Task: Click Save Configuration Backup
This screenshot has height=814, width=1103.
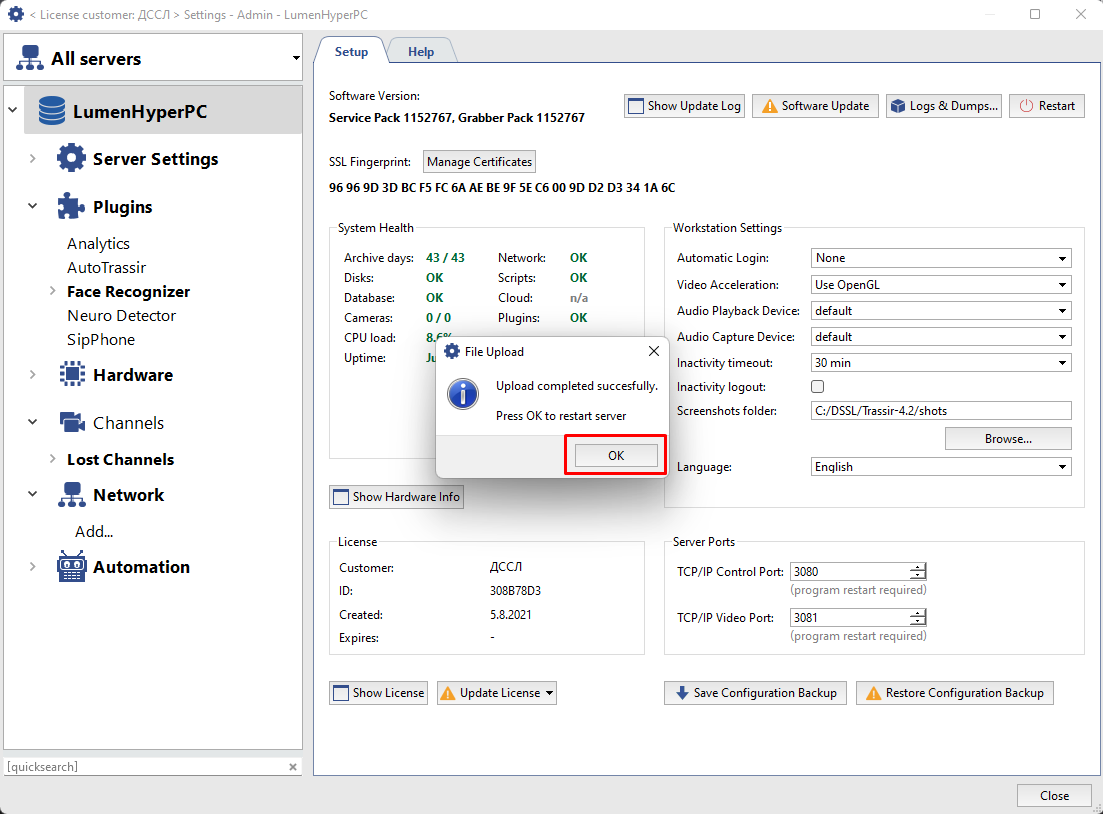Action: tap(755, 693)
